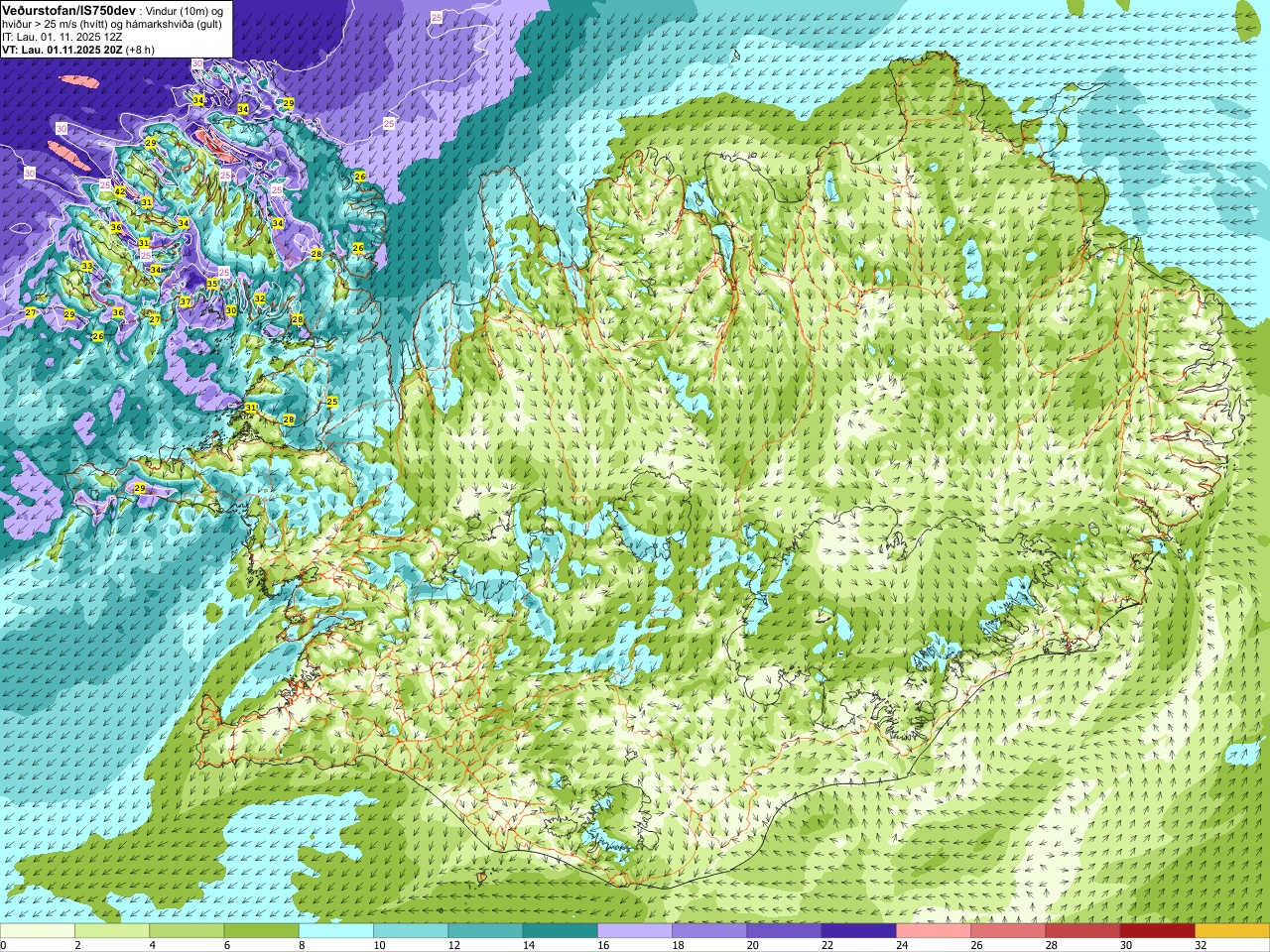Click the legend scale number 32
This screenshot has height=952, width=1270.
point(1201,945)
